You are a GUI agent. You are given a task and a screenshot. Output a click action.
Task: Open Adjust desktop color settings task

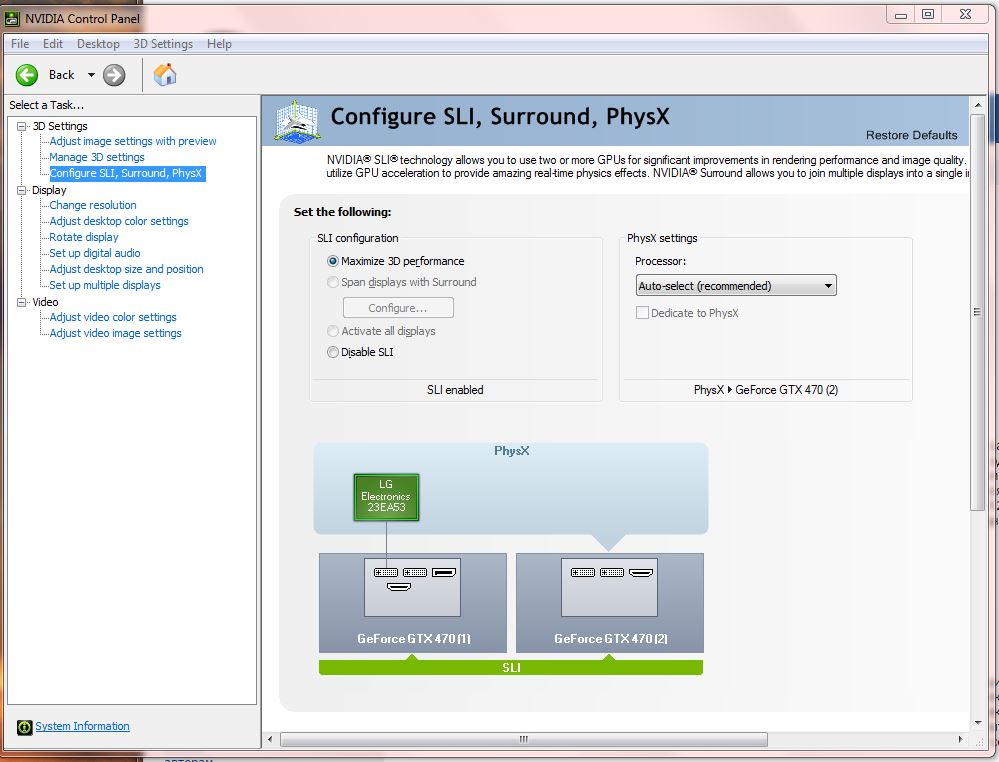tap(119, 221)
